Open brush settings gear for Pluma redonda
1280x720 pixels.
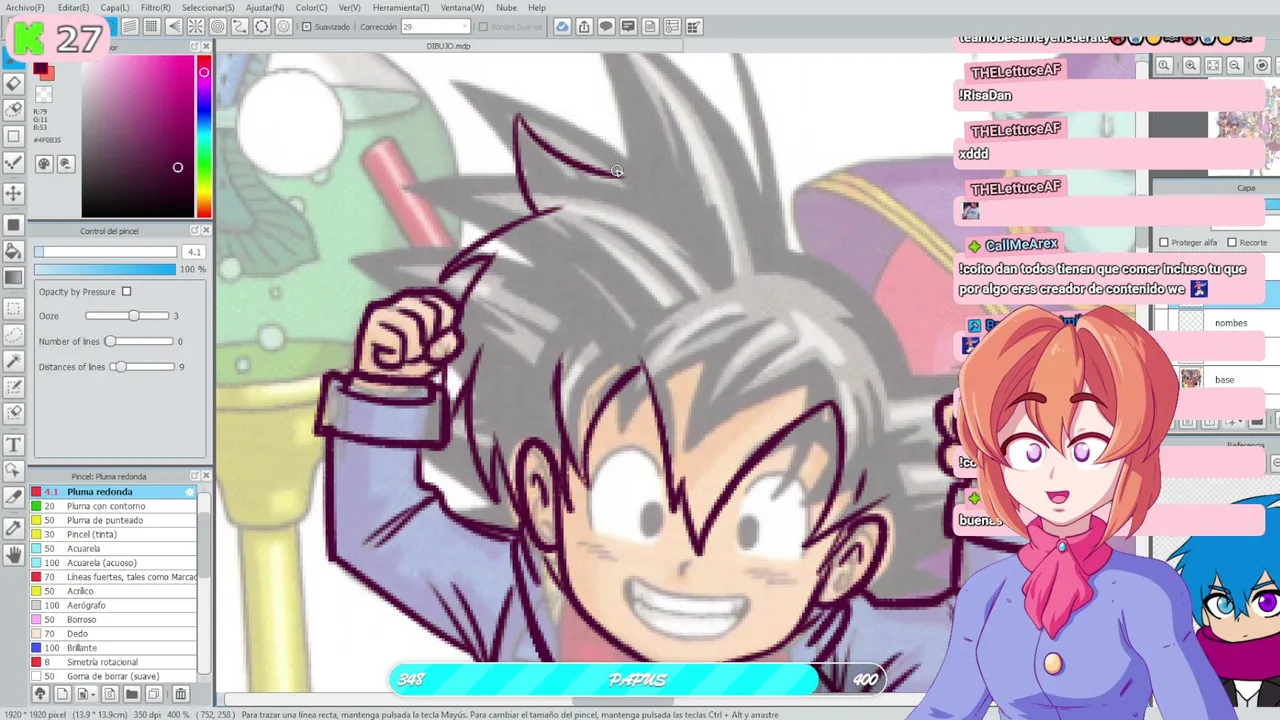pyautogui.click(x=190, y=492)
